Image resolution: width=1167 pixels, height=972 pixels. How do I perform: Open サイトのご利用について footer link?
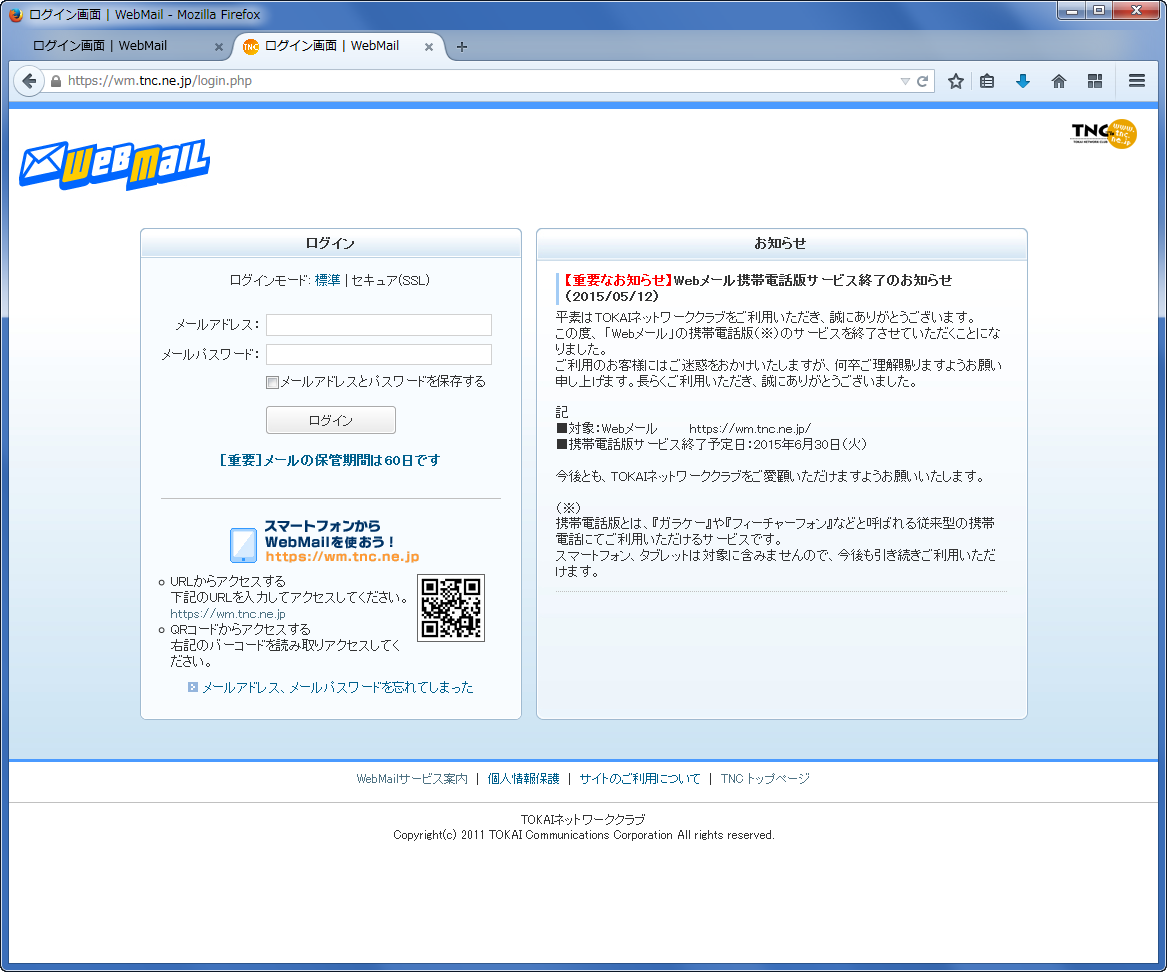click(x=640, y=778)
